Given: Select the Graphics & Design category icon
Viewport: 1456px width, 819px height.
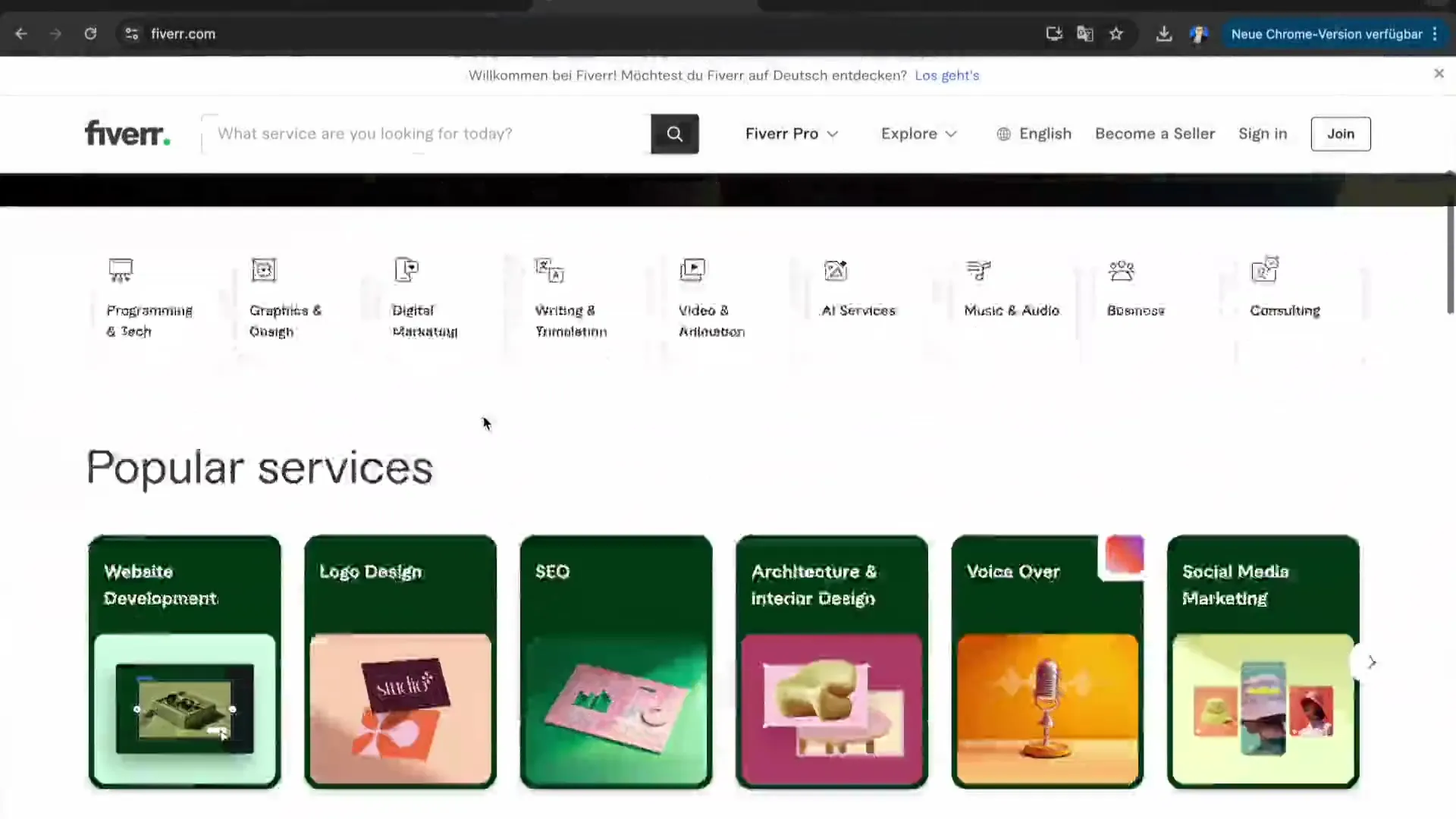Looking at the screenshot, I should (x=264, y=270).
